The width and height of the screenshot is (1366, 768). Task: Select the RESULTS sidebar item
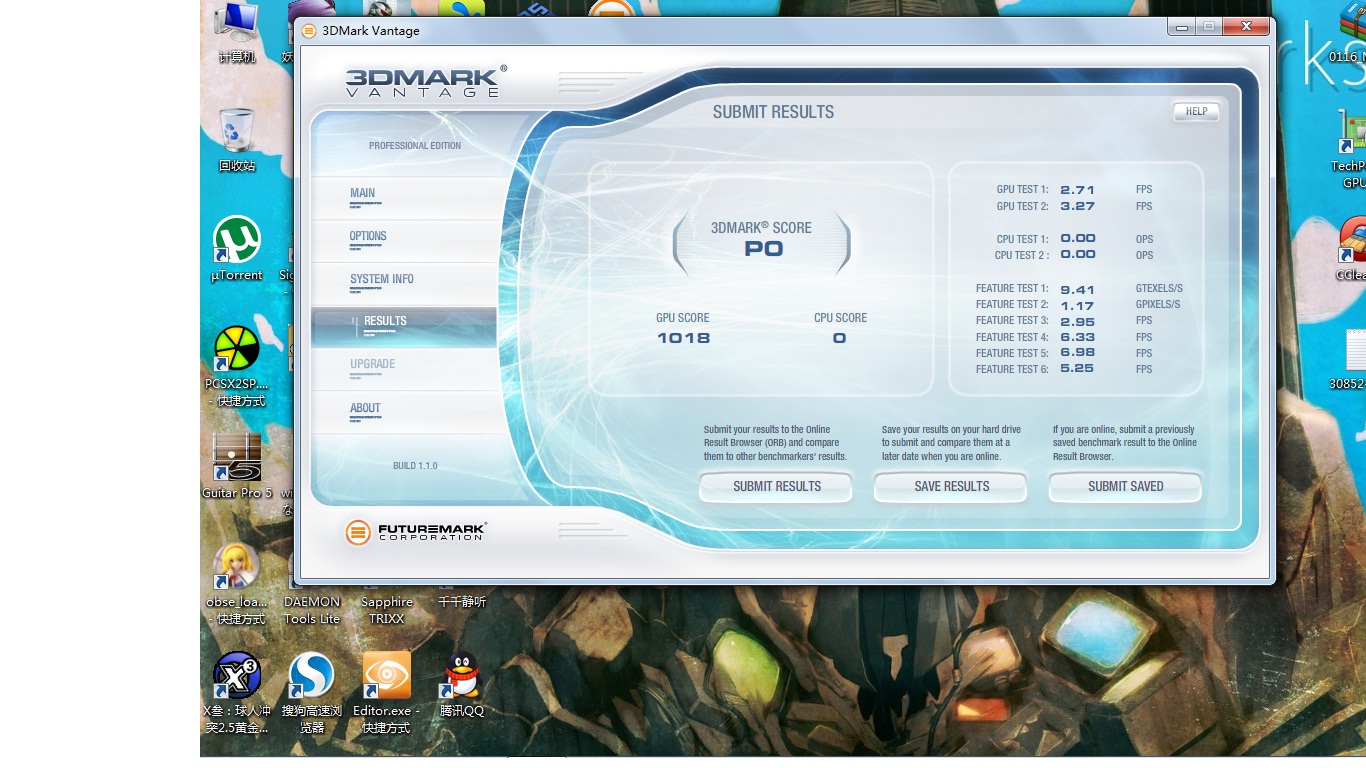pyautogui.click(x=404, y=327)
